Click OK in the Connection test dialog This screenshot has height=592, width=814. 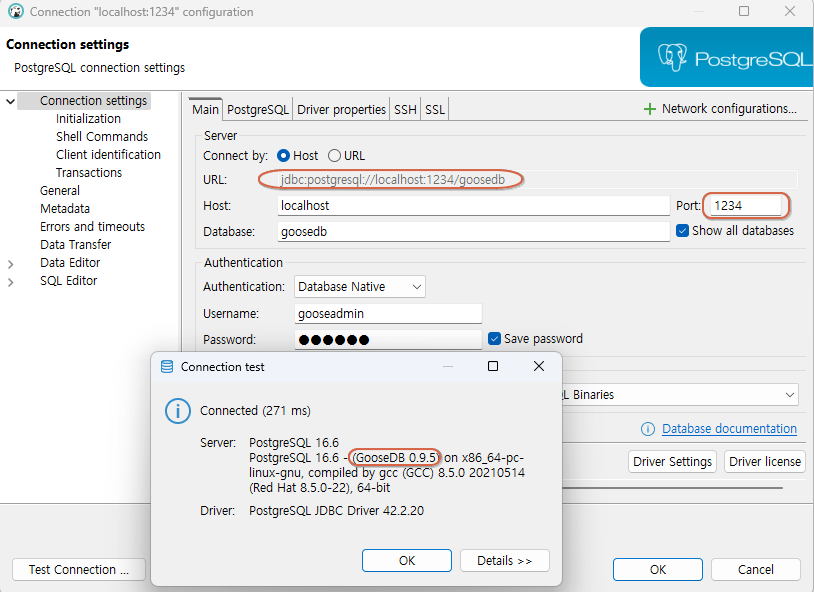[x=407, y=561]
